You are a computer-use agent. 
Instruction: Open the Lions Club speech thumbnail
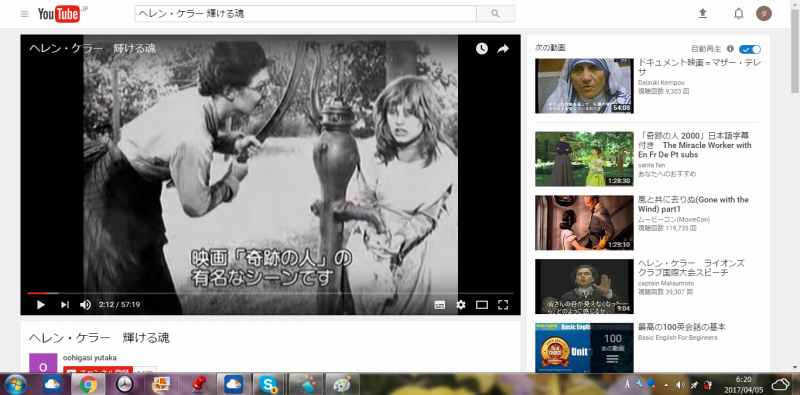(584, 286)
